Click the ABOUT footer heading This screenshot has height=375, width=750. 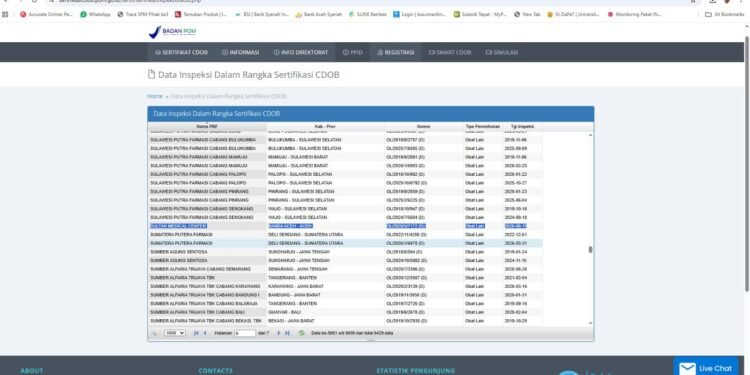[x=32, y=371]
